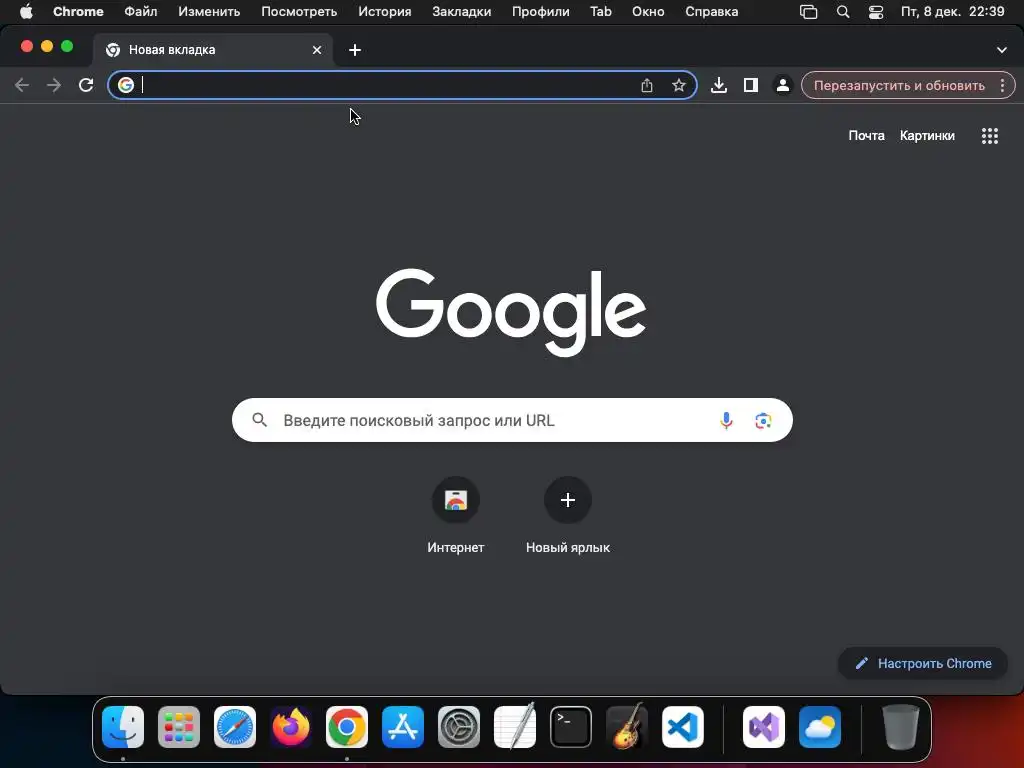Bookmark this tab with the star

tap(679, 85)
